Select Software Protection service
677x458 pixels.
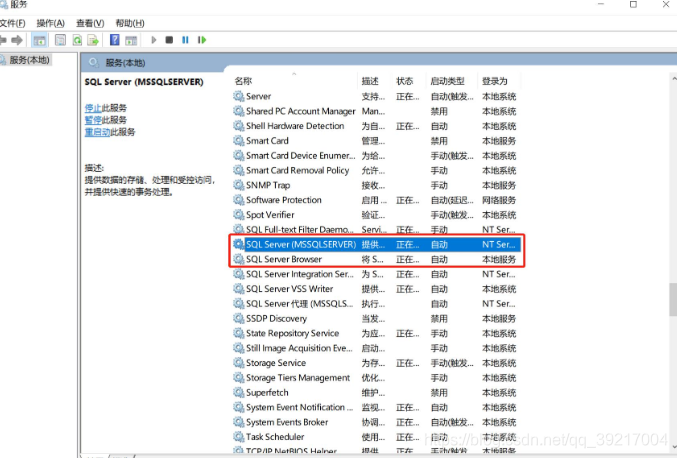284,200
